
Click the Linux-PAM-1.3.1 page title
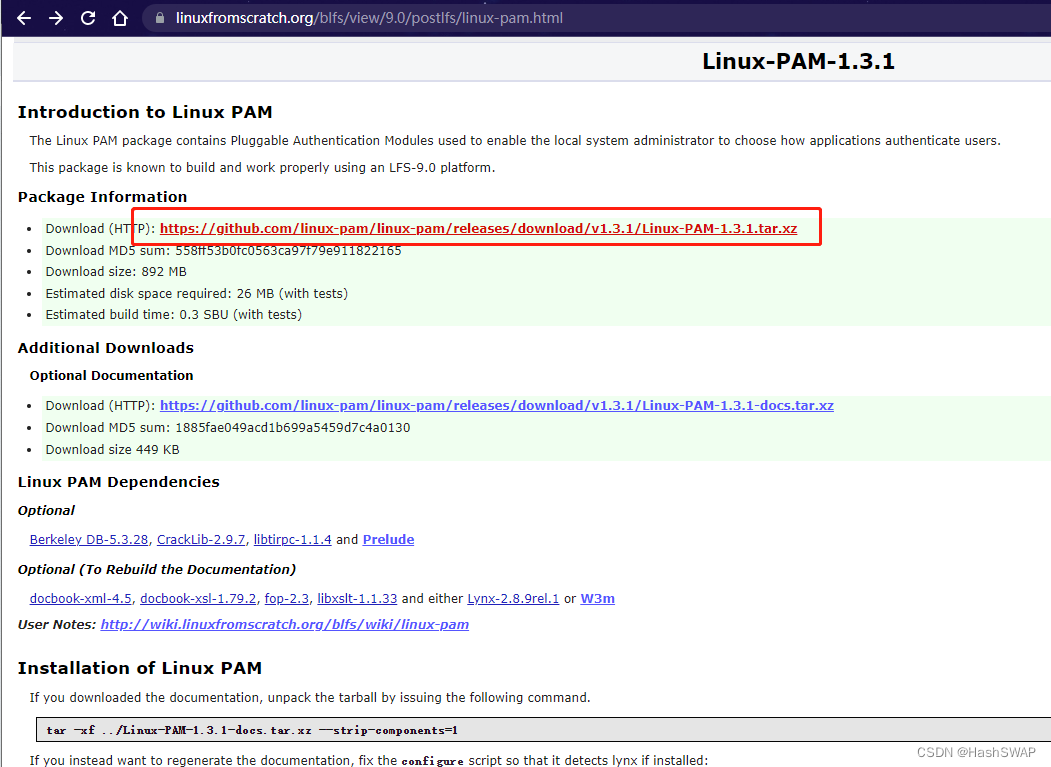(798, 62)
